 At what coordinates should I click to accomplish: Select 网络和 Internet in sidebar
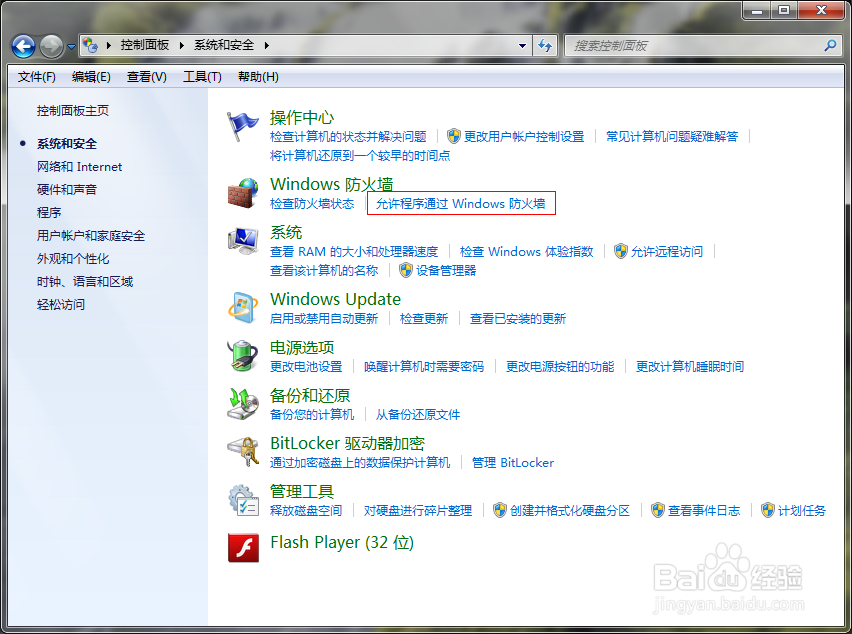click(79, 167)
